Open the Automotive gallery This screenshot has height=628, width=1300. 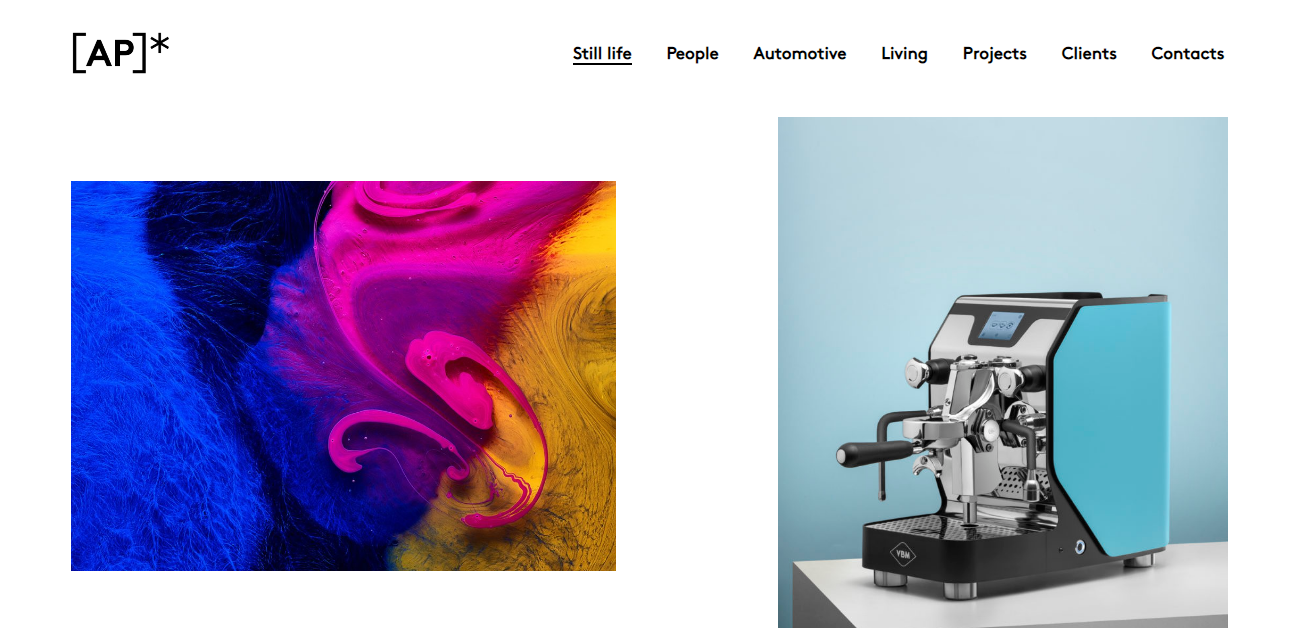pos(799,53)
